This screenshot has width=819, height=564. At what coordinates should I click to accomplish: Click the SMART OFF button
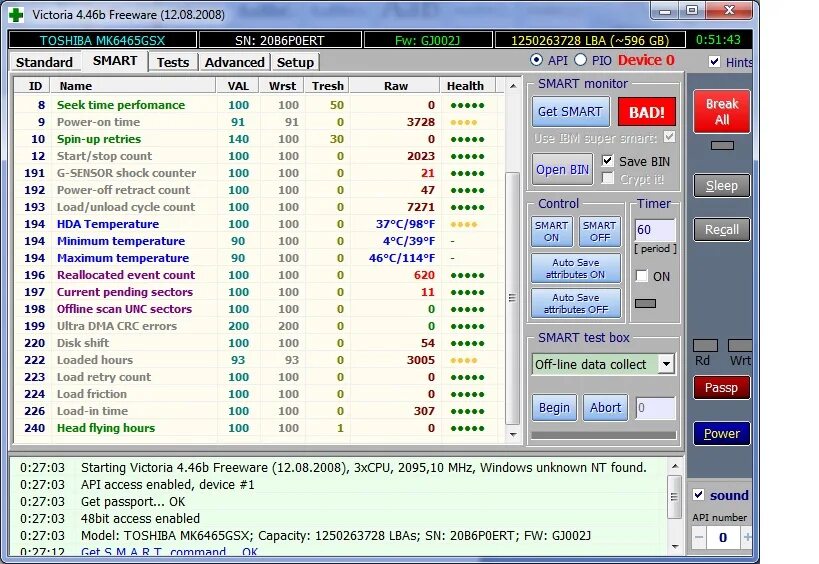click(600, 231)
